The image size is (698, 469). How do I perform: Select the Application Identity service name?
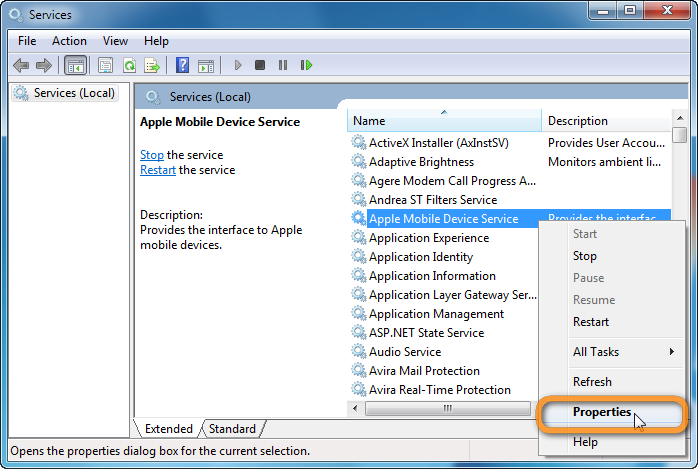point(421,257)
